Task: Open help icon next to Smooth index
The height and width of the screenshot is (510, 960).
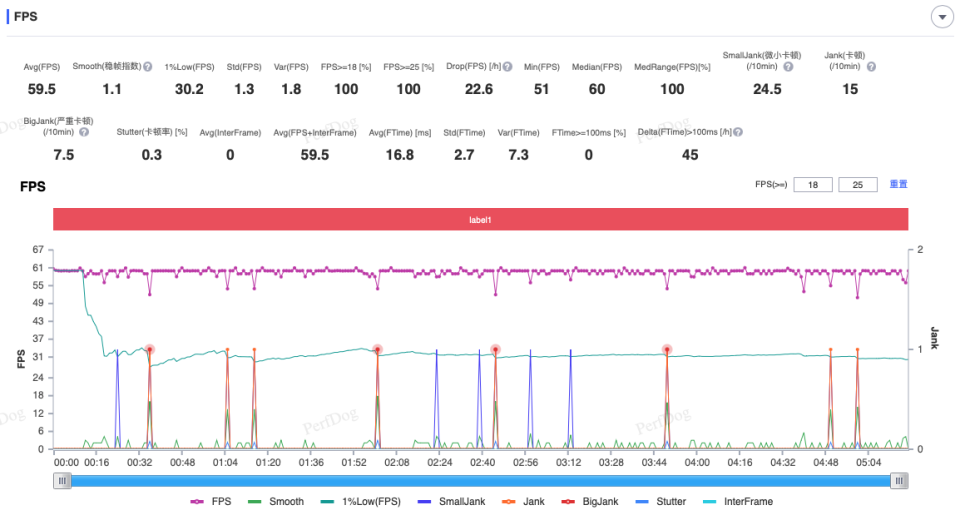Action: pos(148,66)
